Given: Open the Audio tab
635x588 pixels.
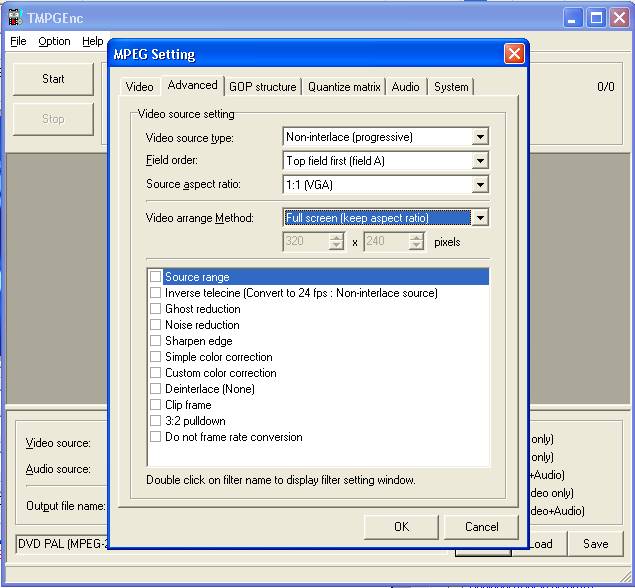Looking at the screenshot, I should tap(405, 87).
